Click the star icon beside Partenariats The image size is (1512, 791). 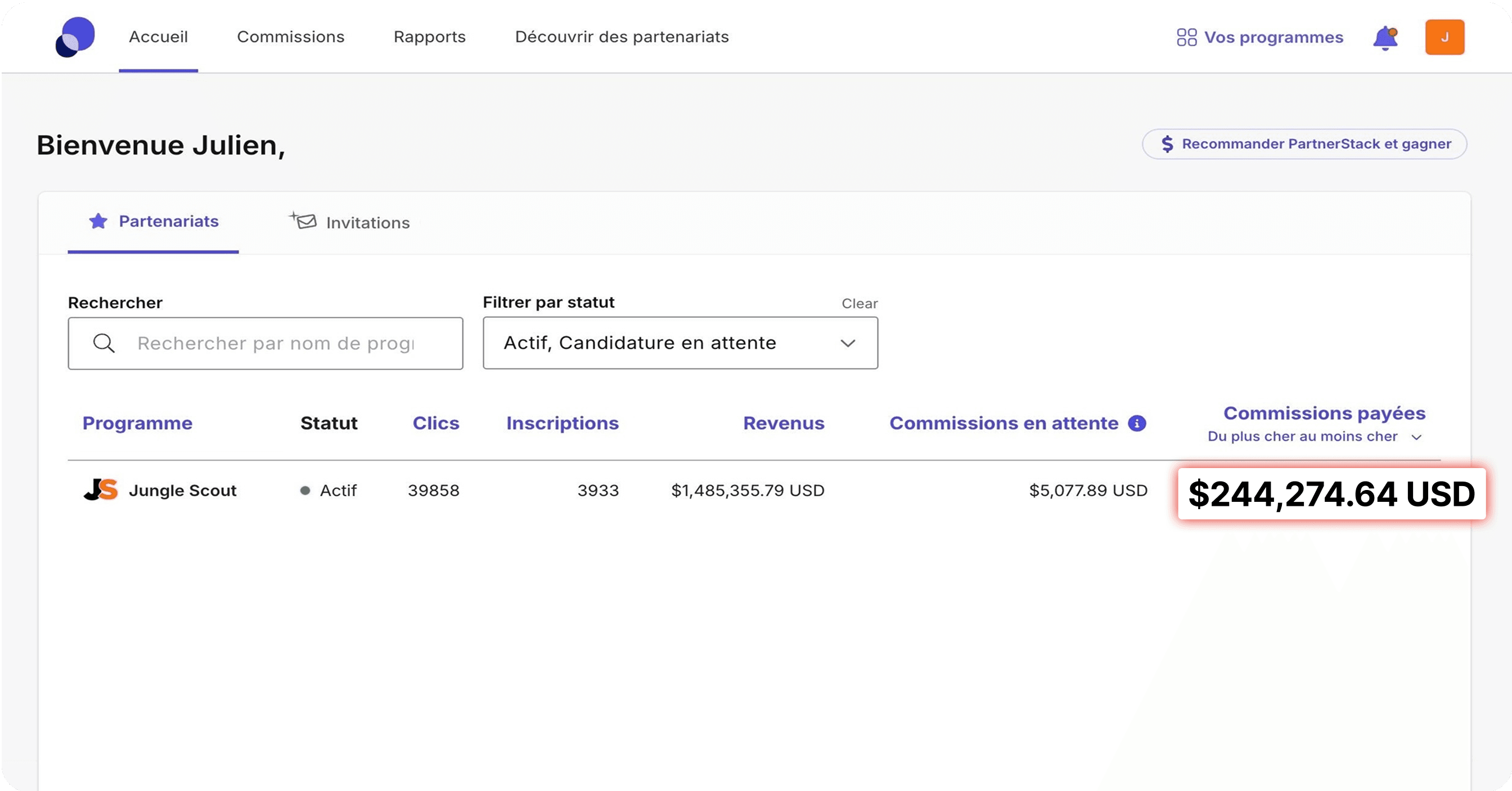click(98, 222)
